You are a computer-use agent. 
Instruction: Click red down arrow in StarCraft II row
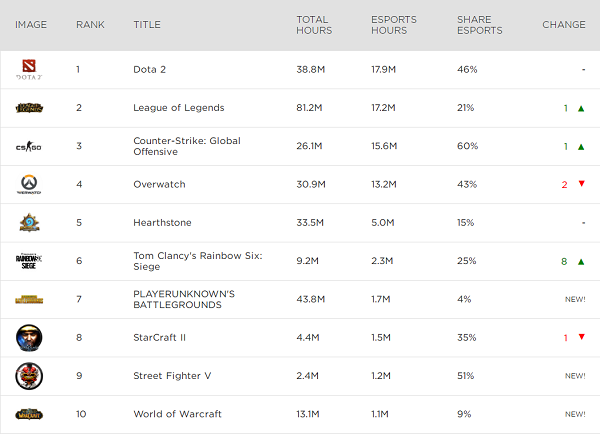point(582,337)
